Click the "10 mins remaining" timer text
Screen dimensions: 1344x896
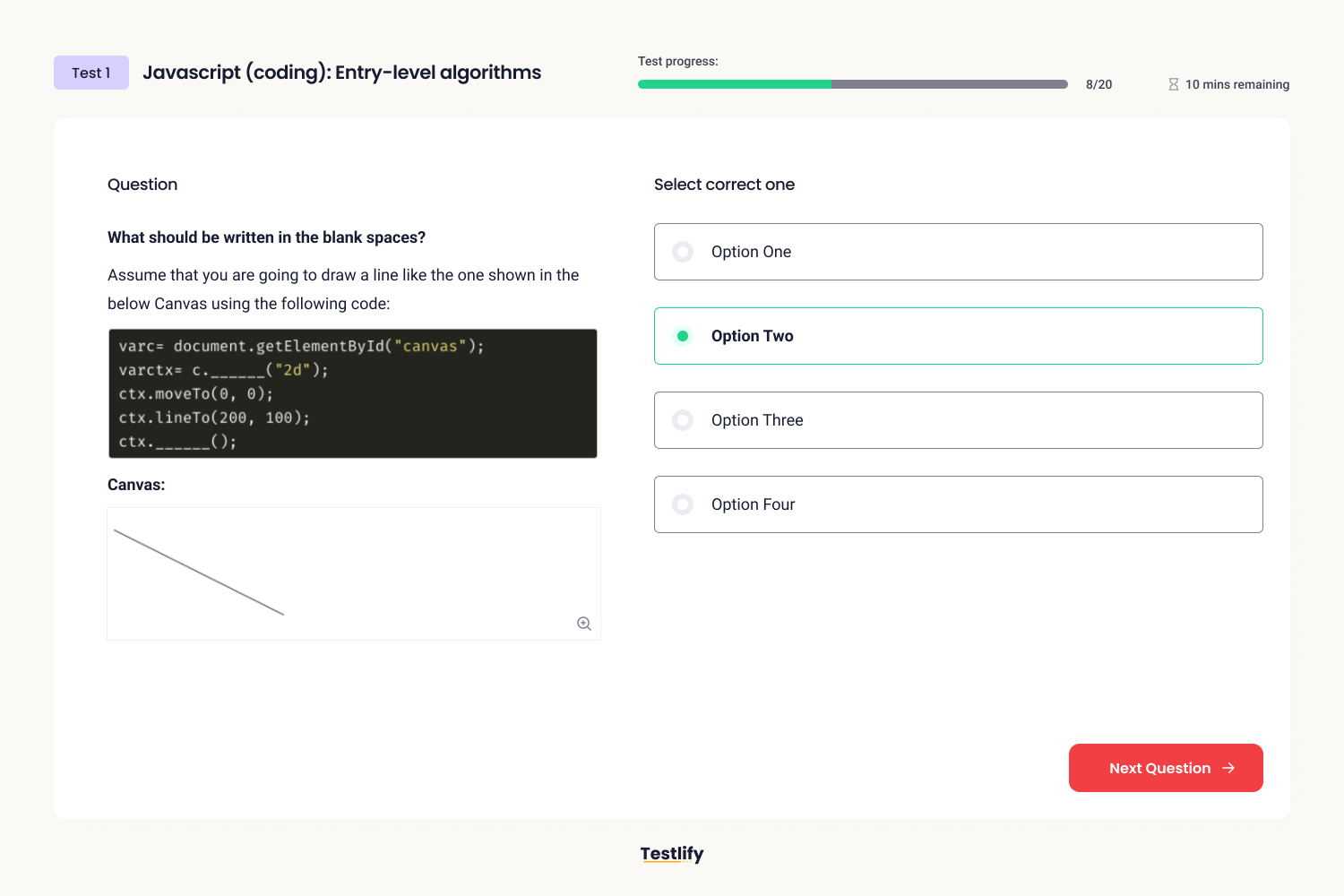pos(1237,83)
